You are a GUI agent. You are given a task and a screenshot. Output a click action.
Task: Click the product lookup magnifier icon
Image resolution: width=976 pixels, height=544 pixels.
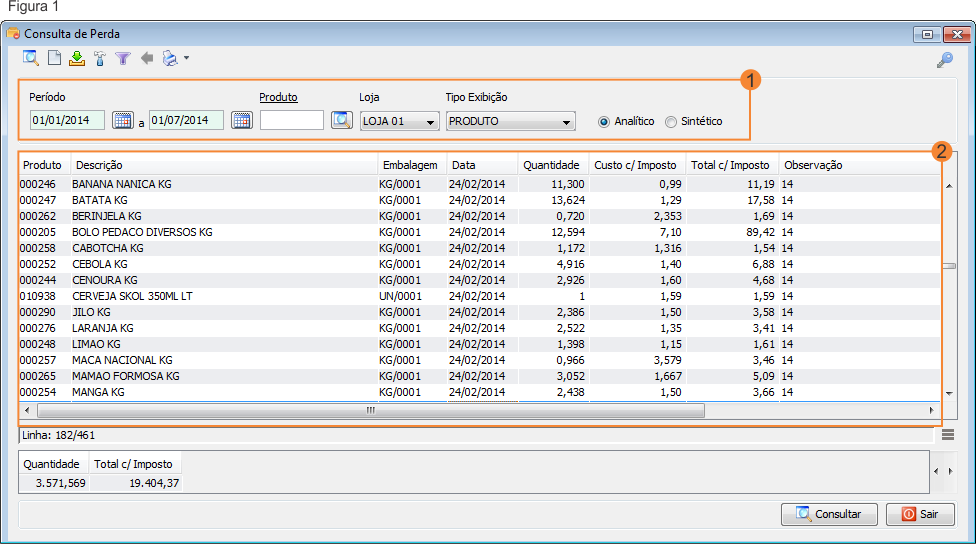pos(342,120)
